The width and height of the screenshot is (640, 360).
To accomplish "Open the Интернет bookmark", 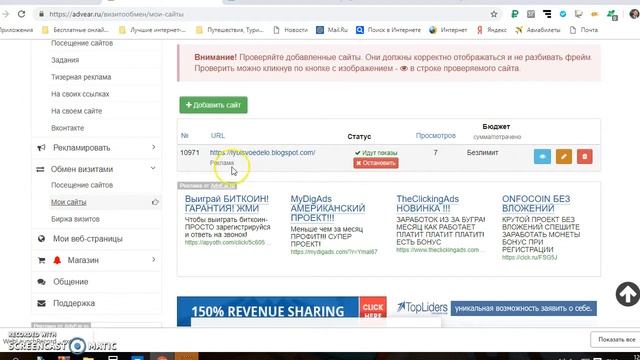I will tap(448, 30).
